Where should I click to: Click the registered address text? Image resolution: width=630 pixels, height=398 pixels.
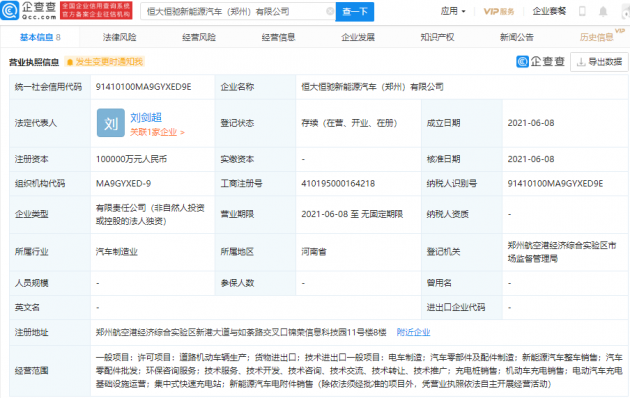pyautogui.click(x=241, y=332)
